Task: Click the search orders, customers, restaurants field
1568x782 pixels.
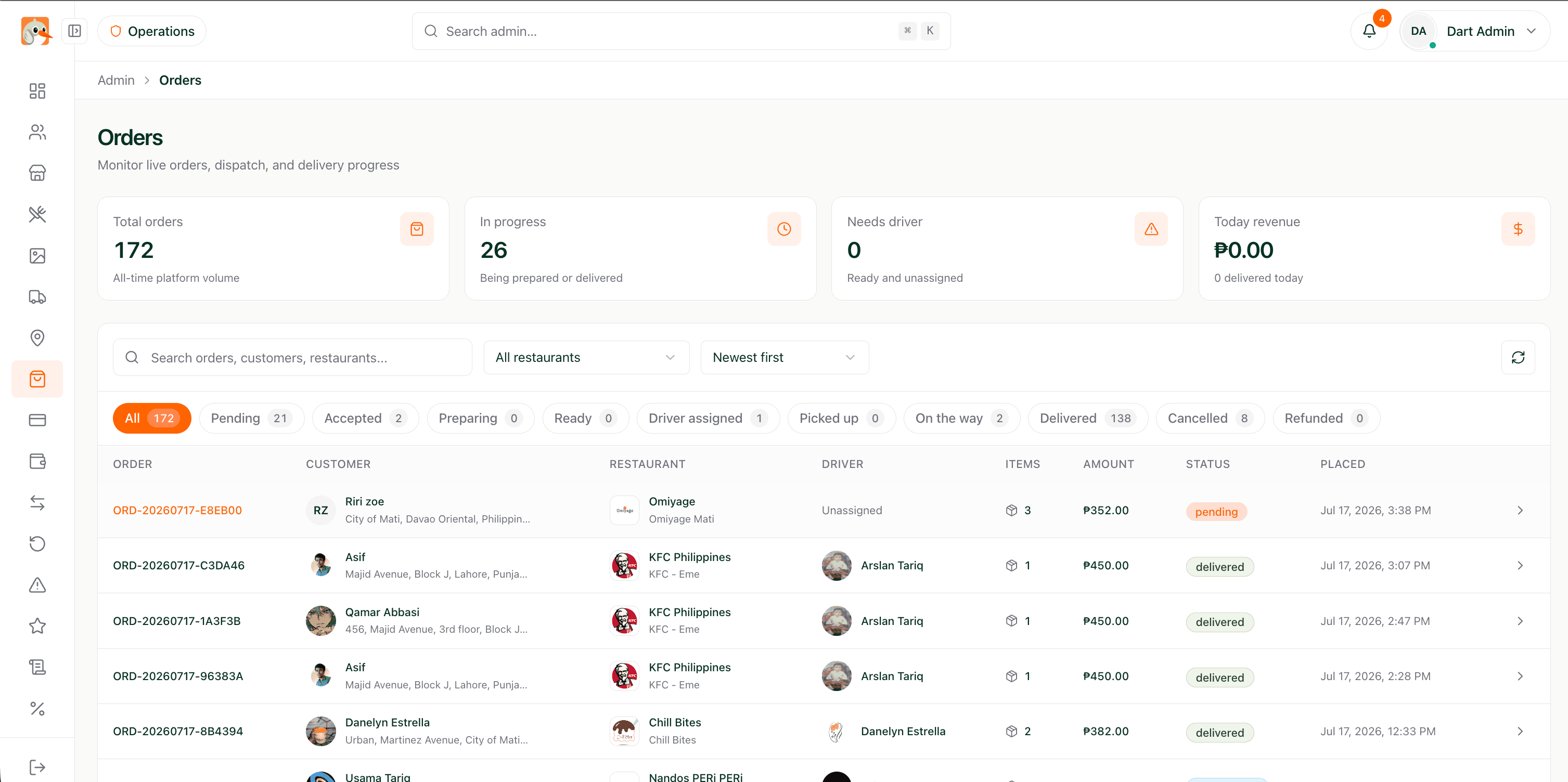Action: click(x=292, y=357)
